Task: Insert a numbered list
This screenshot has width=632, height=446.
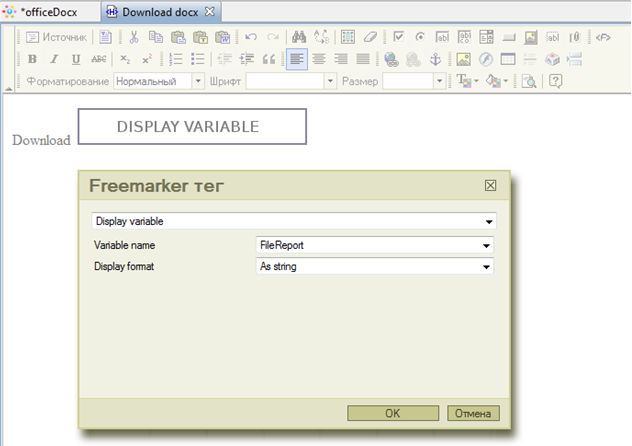Action: pos(176,59)
